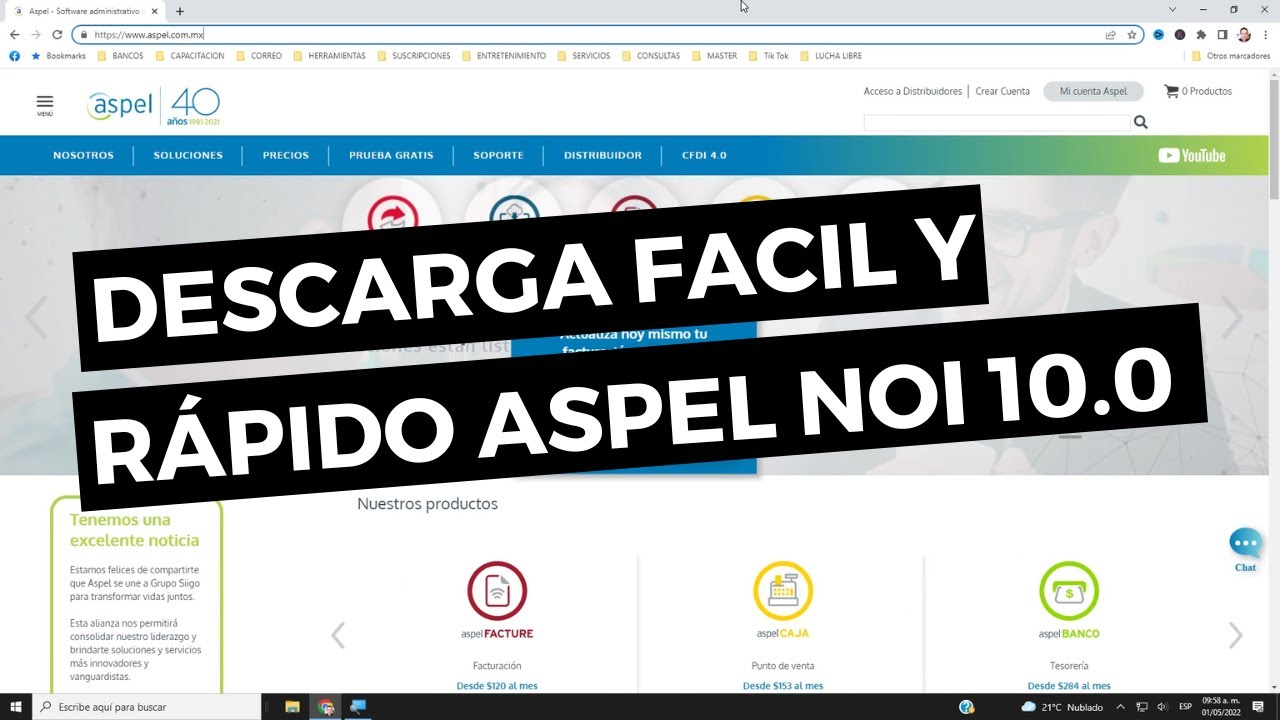Go back with the browser back arrow
The height and width of the screenshot is (720, 1280).
tap(14, 34)
